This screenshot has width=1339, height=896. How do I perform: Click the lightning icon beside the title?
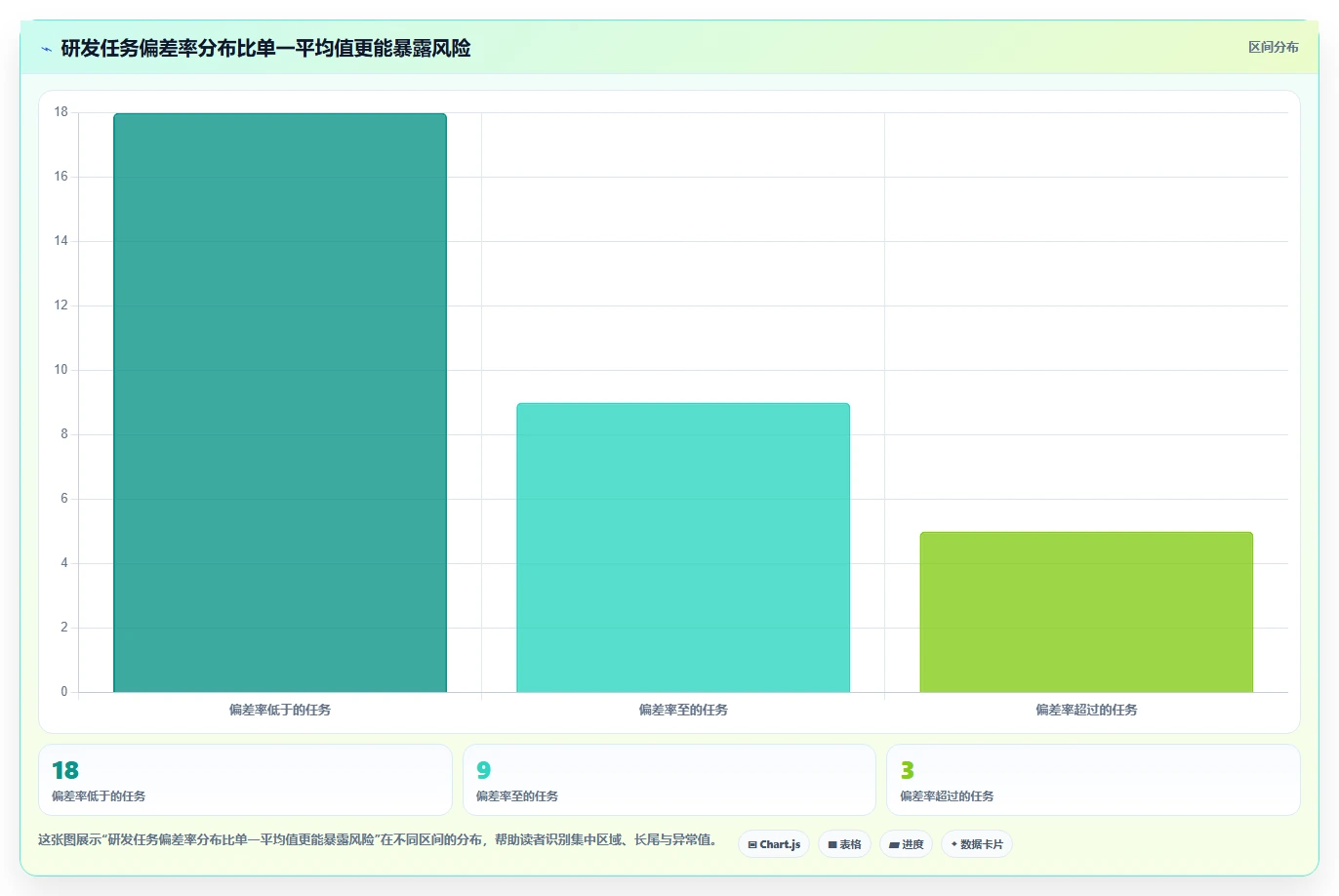tap(46, 49)
